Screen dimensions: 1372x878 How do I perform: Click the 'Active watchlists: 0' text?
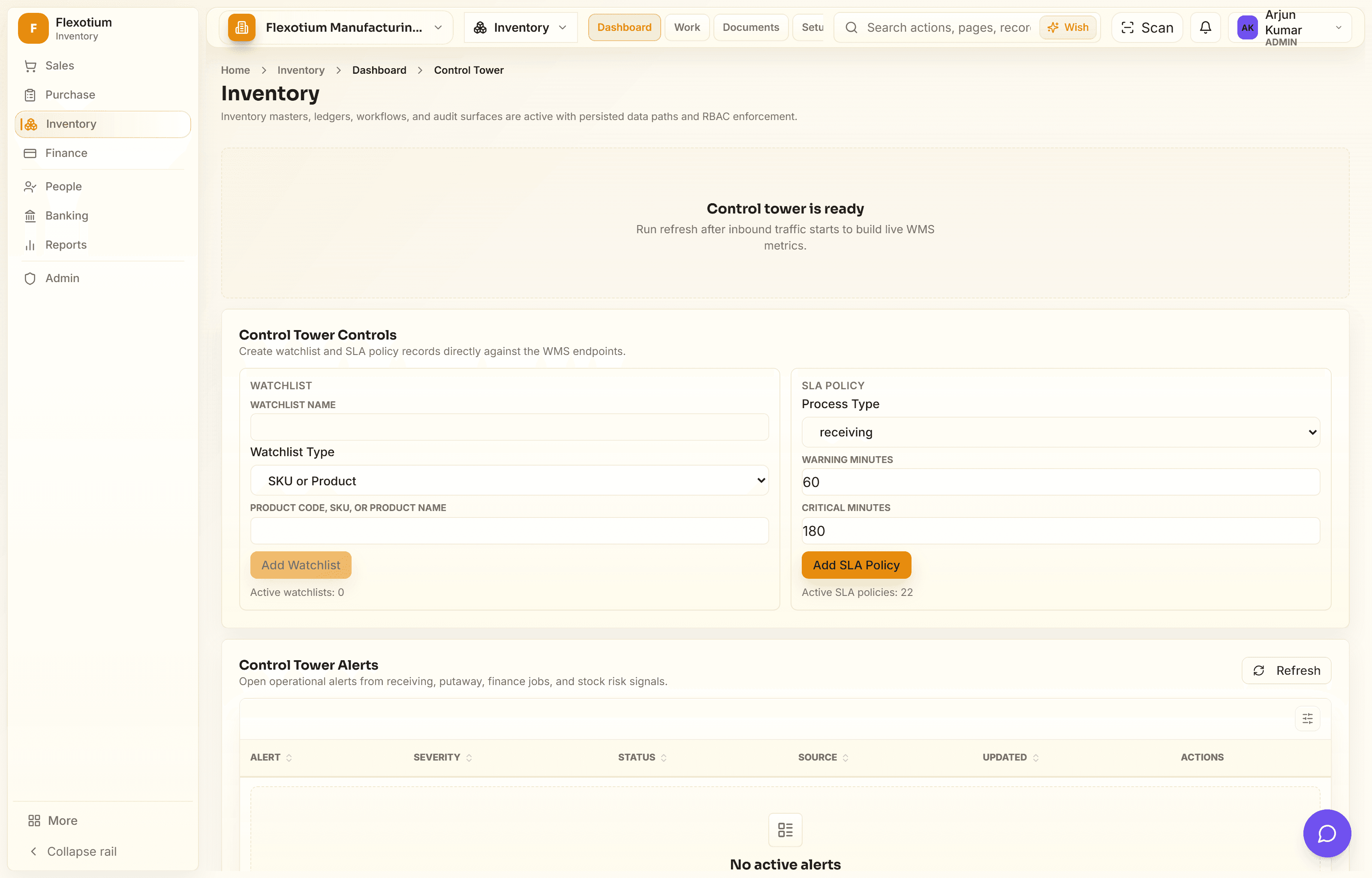pyautogui.click(x=297, y=592)
